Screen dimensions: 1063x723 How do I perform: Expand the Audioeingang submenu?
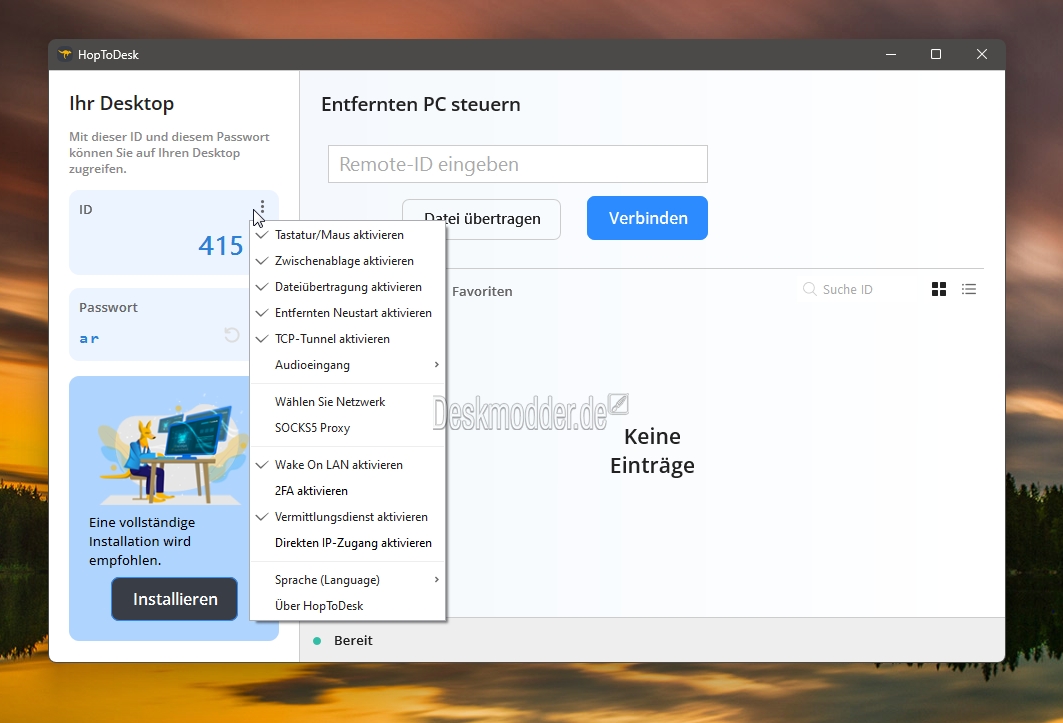[348, 365]
